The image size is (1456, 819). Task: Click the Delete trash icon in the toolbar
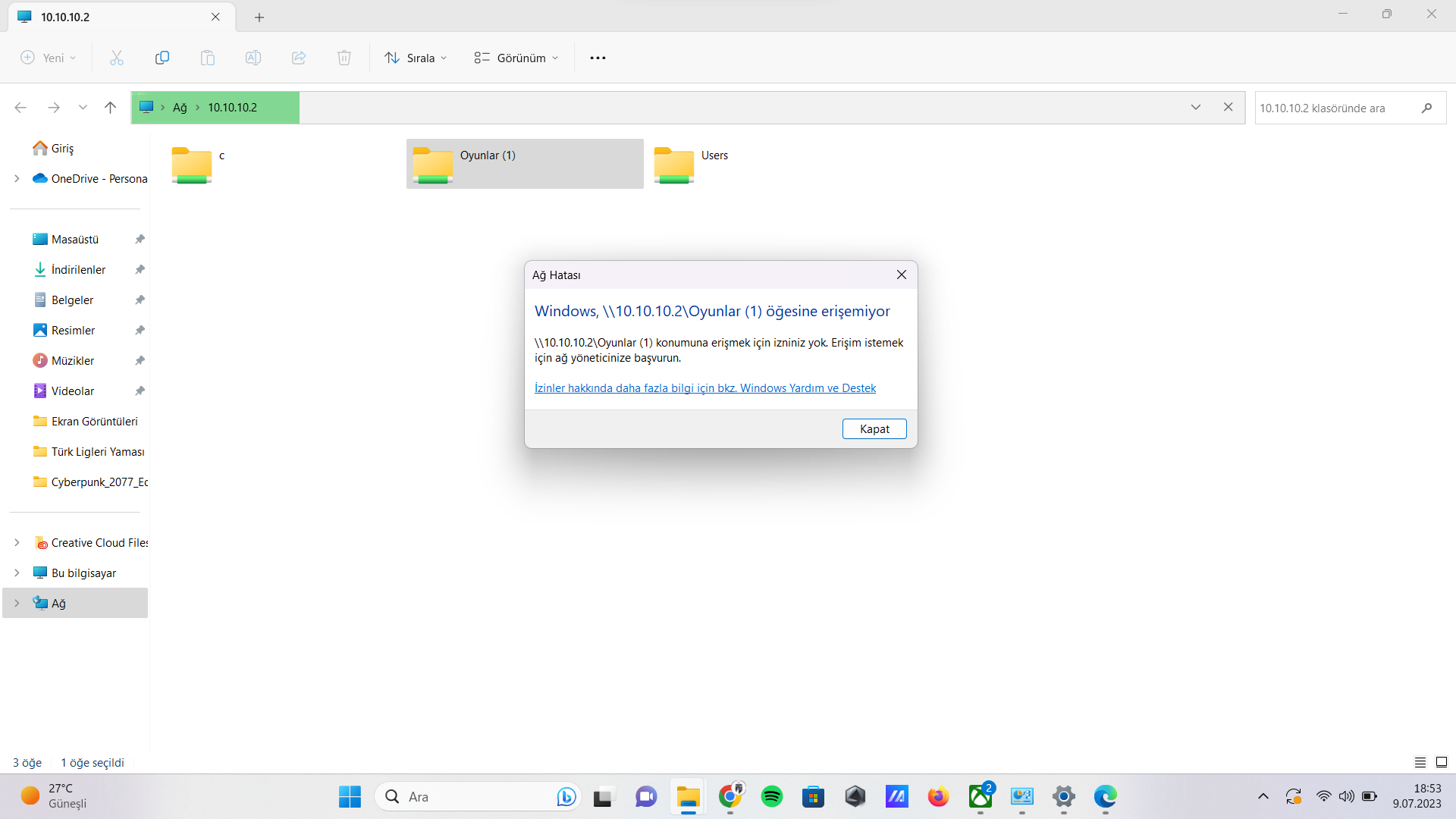[x=344, y=58]
